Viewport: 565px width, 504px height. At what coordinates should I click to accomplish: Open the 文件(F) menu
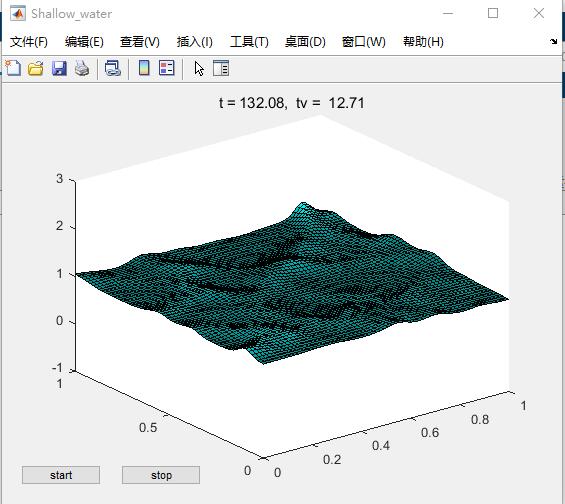[x=28, y=42]
